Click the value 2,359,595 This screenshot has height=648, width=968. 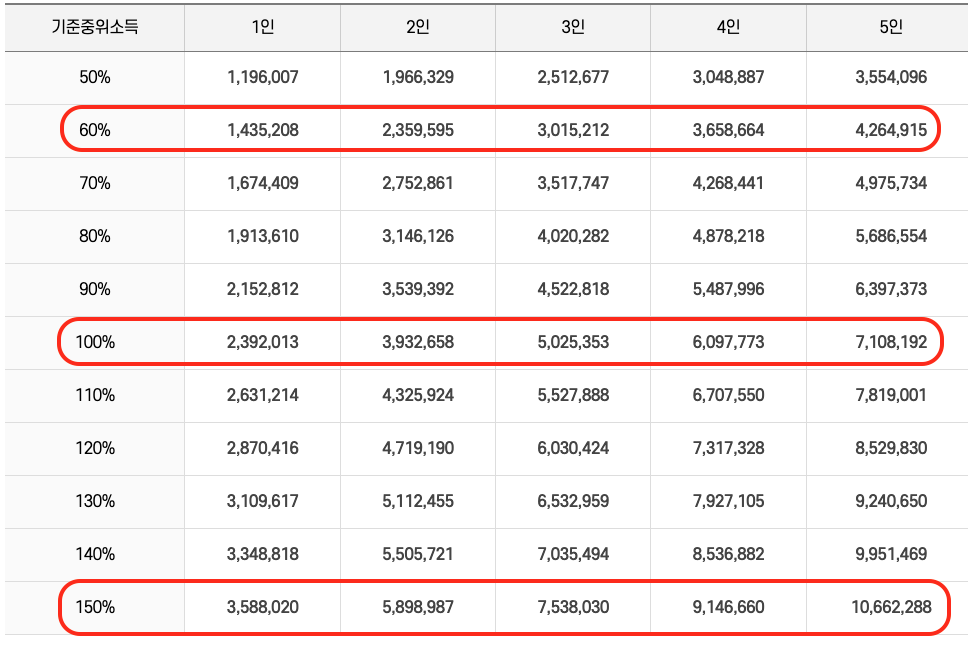point(418,130)
